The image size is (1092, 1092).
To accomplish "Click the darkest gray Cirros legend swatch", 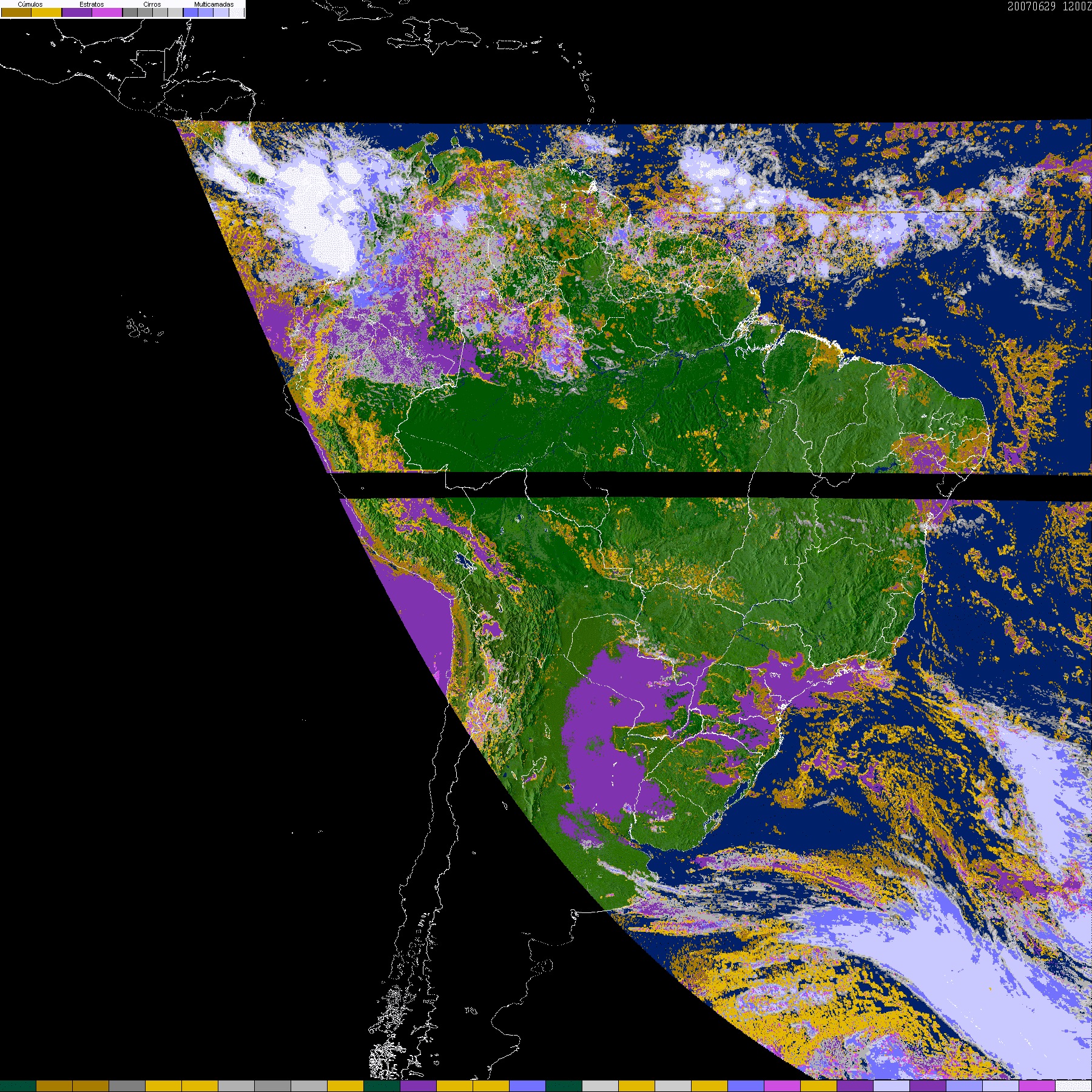I will pyautogui.click(x=130, y=13).
